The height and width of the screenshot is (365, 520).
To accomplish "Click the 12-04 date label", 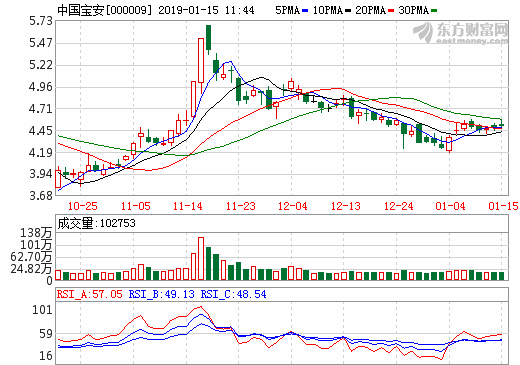I will (293, 206).
